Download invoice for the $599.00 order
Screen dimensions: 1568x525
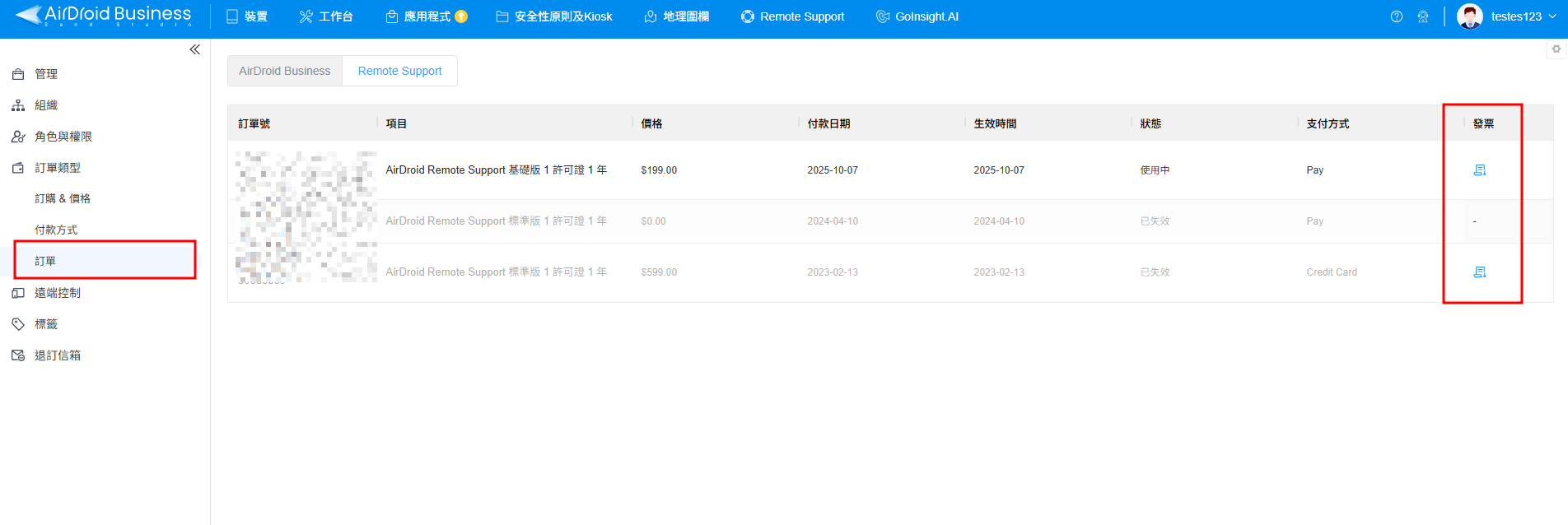click(1480, 272)
